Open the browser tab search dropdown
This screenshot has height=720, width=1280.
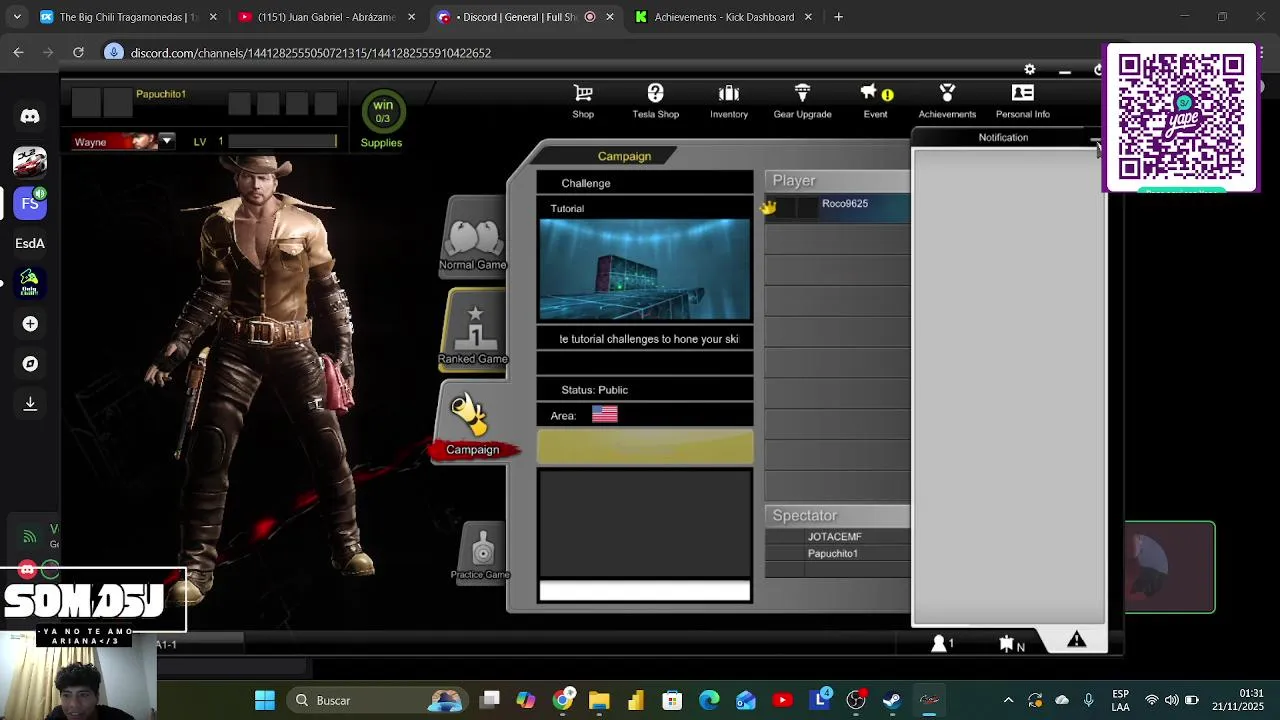pyautogui.click(x=17, y=17)
